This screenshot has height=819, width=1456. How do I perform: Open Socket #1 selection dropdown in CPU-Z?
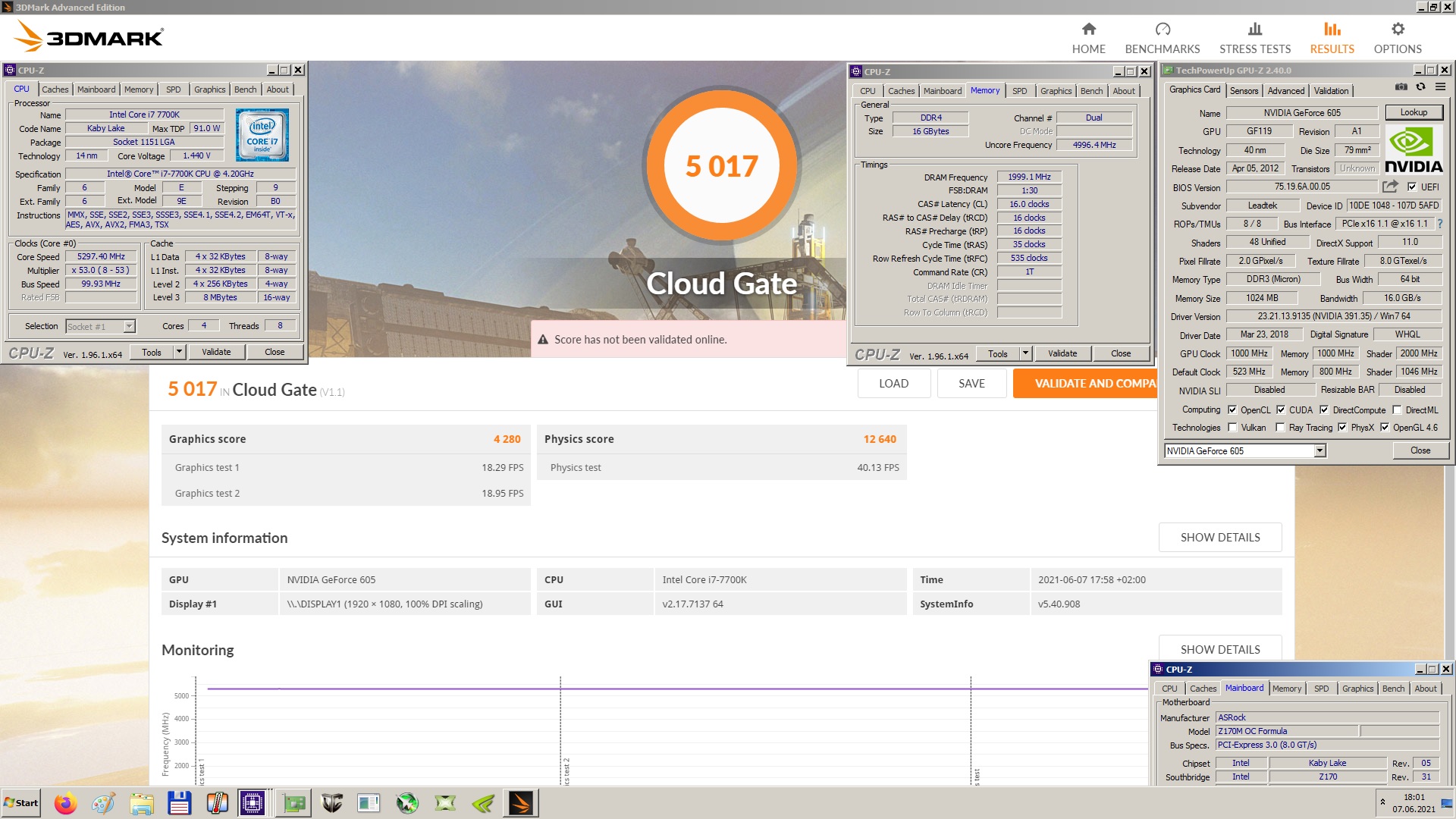click(x=129, y=326)
